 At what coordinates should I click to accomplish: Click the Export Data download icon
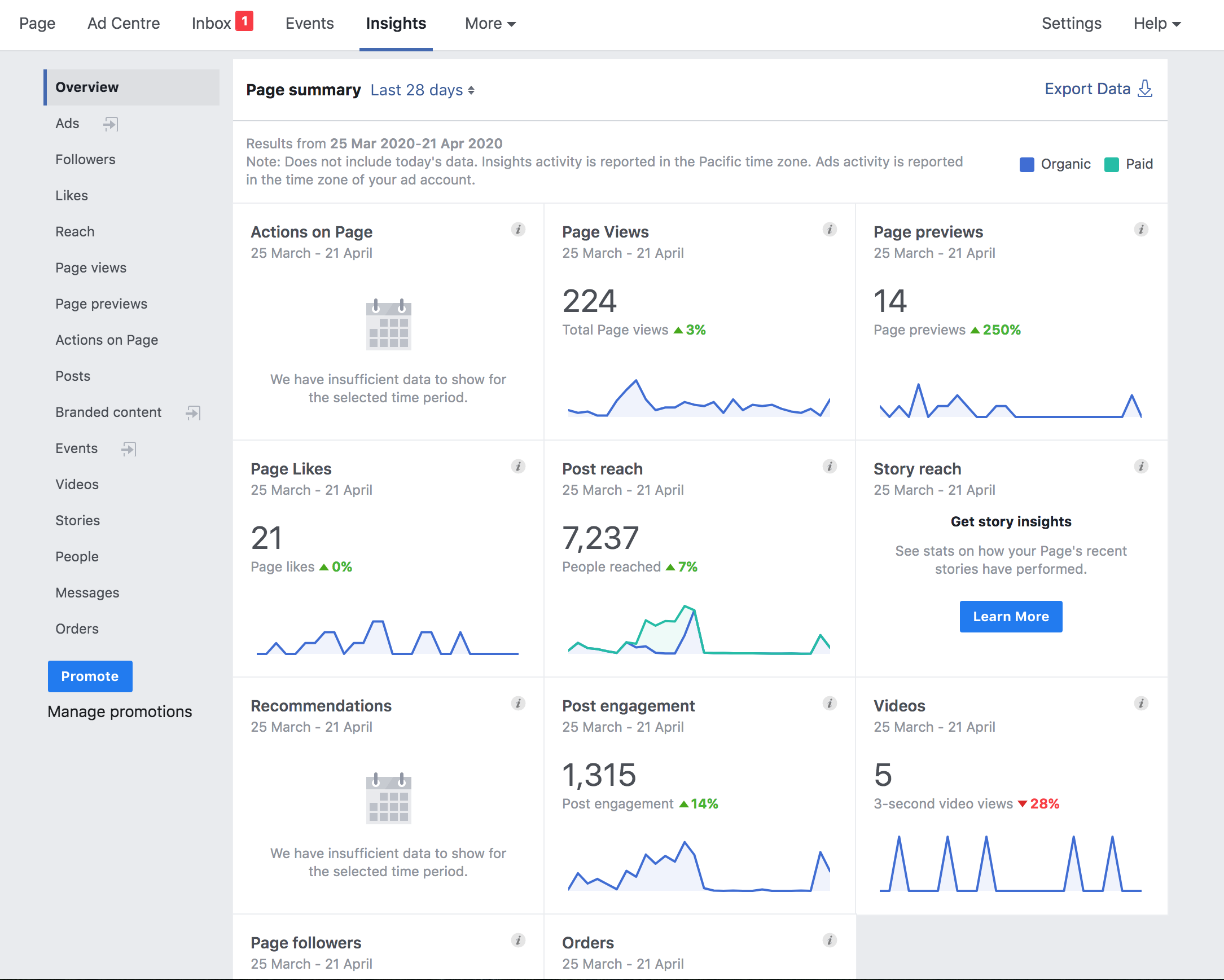pyautogui.click(x=1145, y=89)
